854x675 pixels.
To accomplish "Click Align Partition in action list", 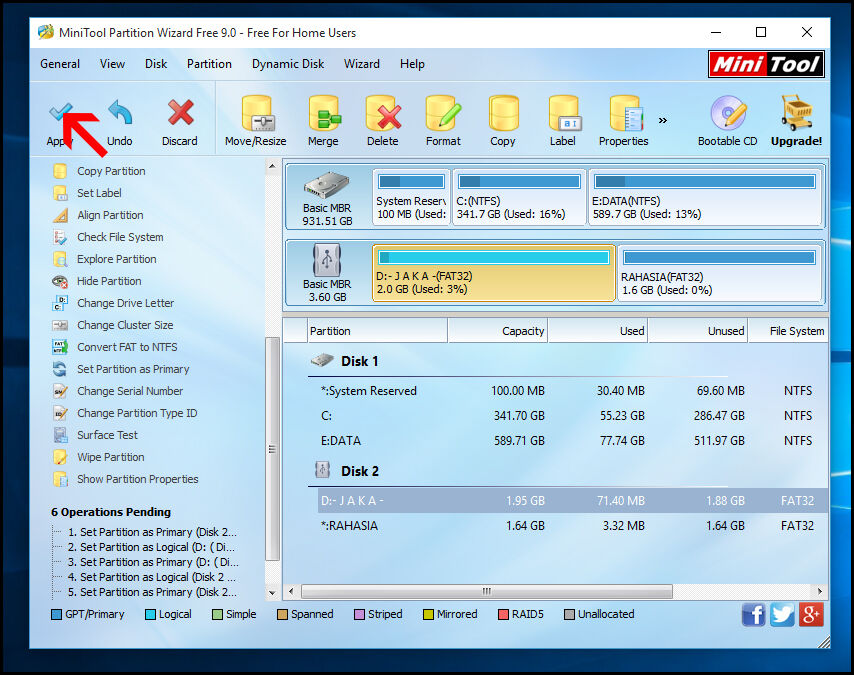I will coord(110,215).
